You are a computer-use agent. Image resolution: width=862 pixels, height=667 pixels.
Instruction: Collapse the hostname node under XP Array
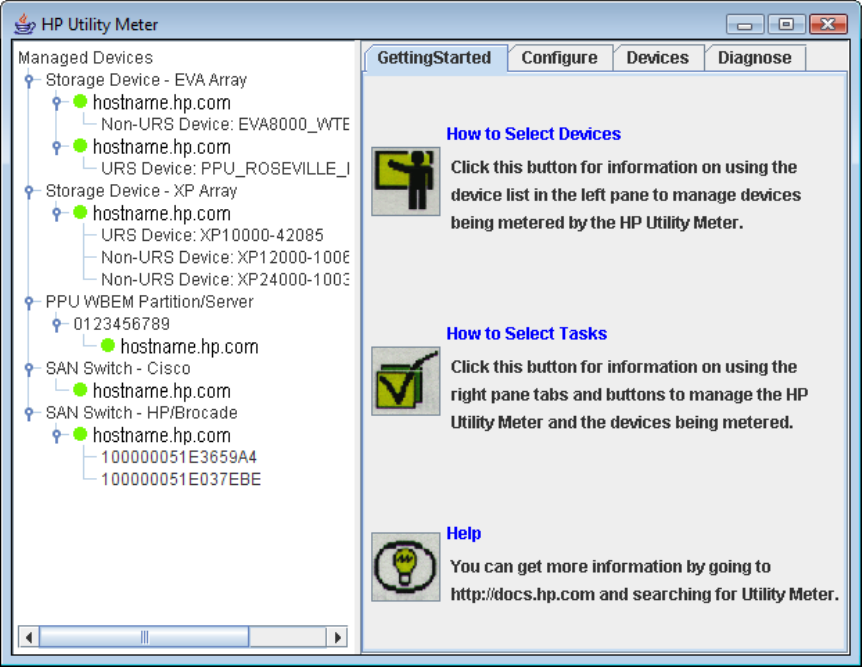[57, 213]
